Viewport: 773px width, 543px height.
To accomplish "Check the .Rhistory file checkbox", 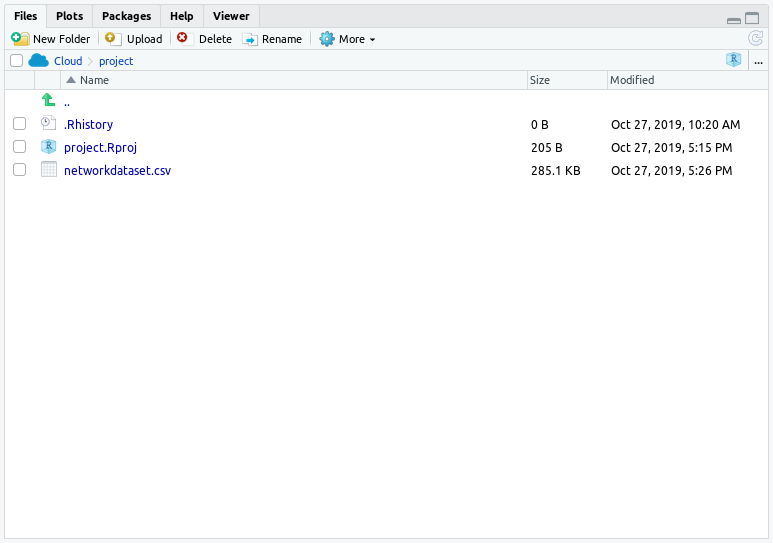I will click(19, 124).
